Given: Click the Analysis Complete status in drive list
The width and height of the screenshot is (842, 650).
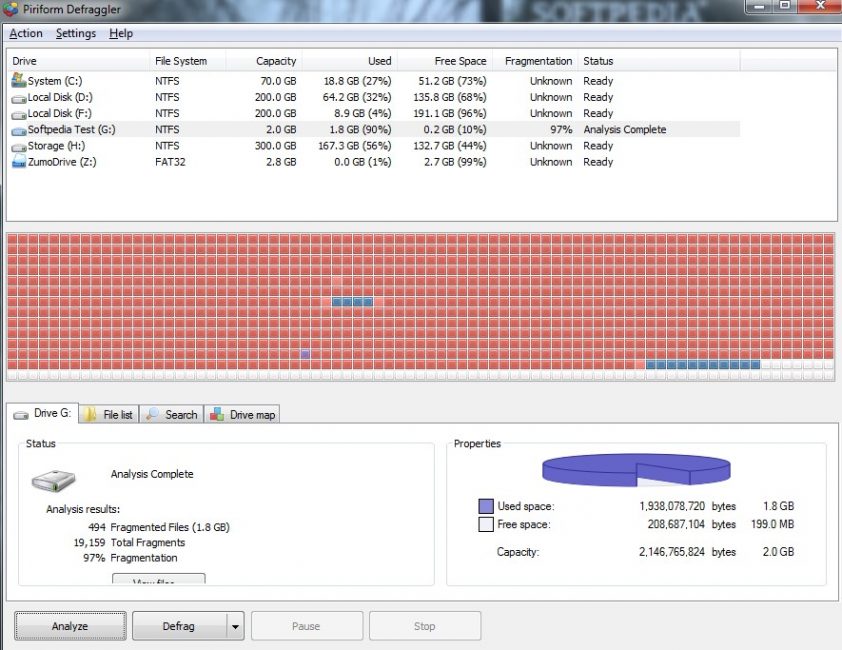Looking at the screenshot, I should (625, 129).
